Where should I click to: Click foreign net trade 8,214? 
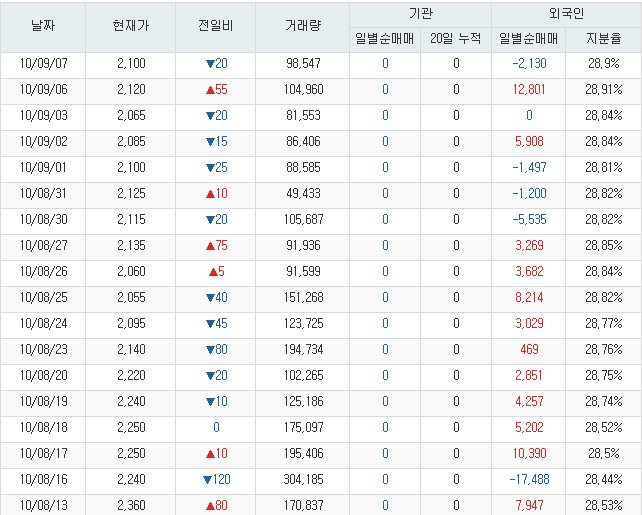[529, 297]
